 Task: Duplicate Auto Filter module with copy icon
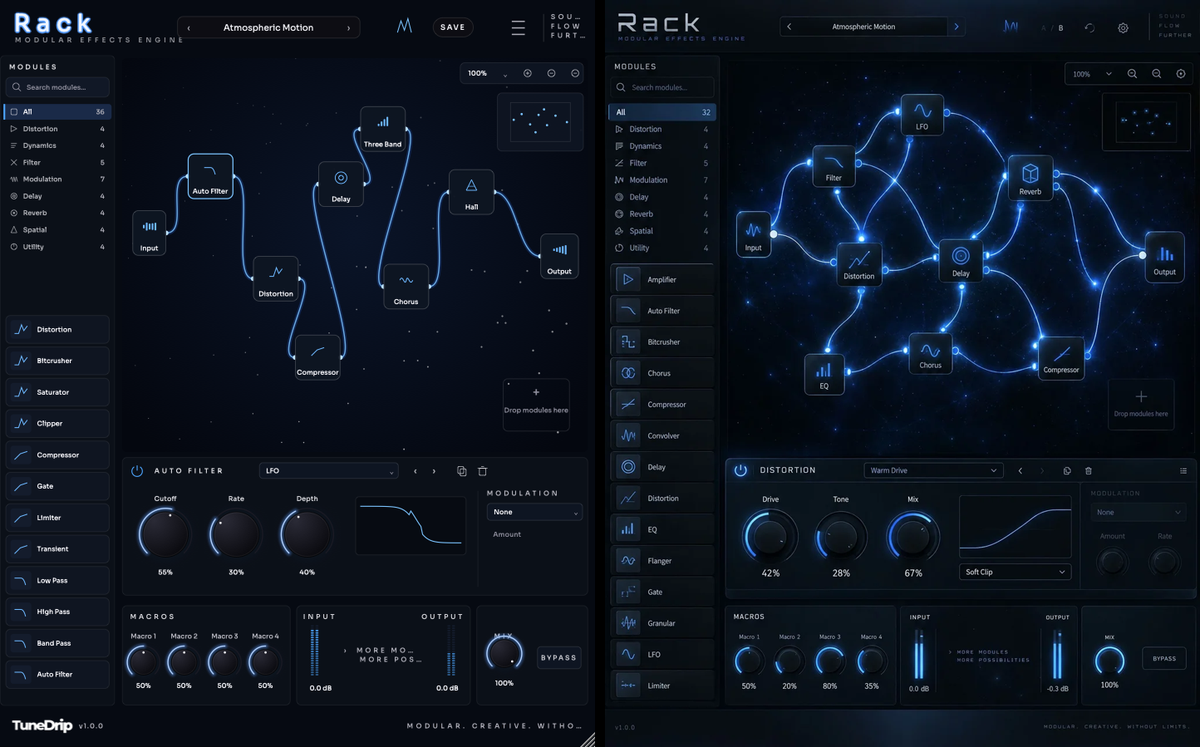coord(462,471)
